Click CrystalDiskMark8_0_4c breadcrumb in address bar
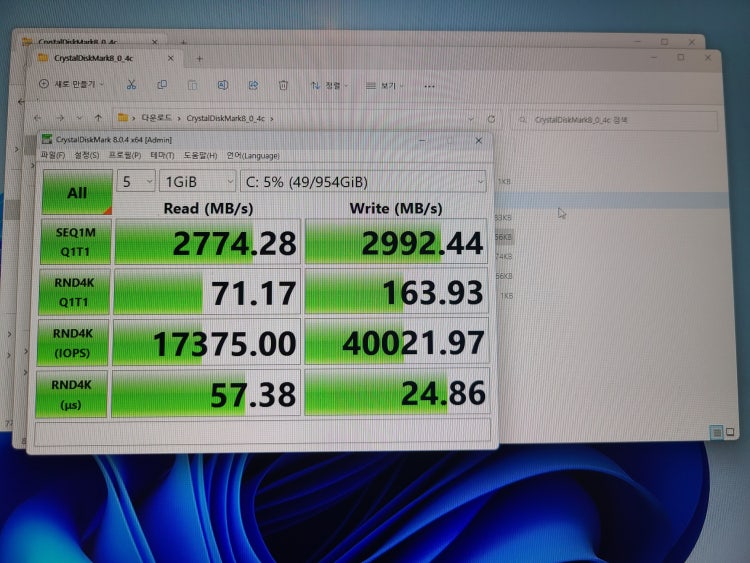 [225, 118]
